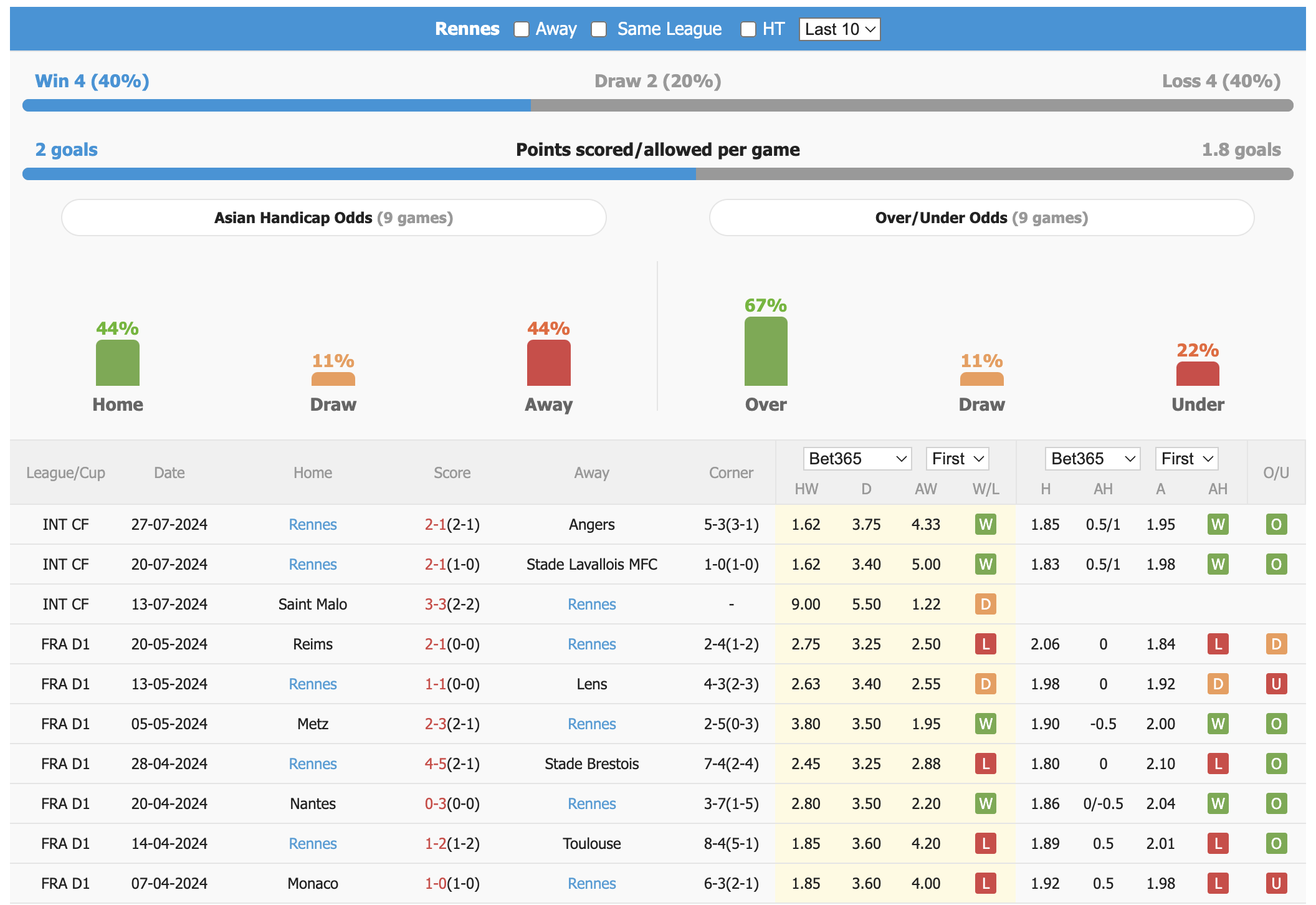The width and height of the screenshot is (1316, 905).
Task: Click the green O badge in Toulouse row
Action: 1276,843
